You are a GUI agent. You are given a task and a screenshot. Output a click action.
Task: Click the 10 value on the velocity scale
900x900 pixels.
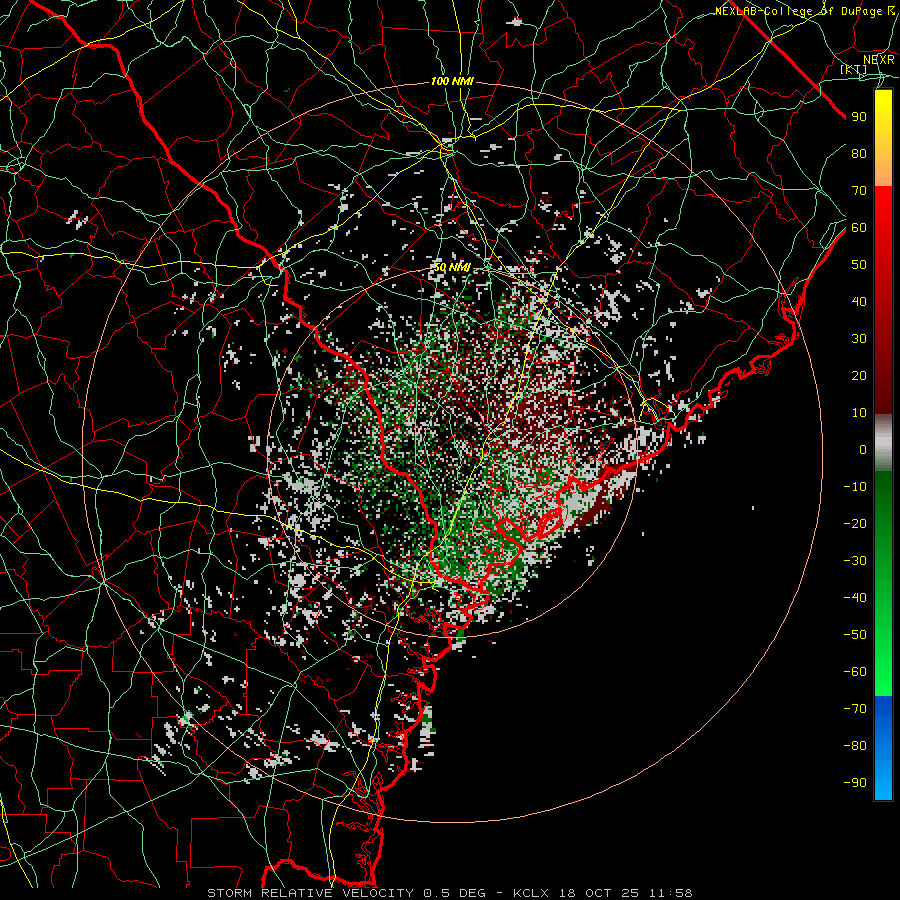[x=859, y=413]
